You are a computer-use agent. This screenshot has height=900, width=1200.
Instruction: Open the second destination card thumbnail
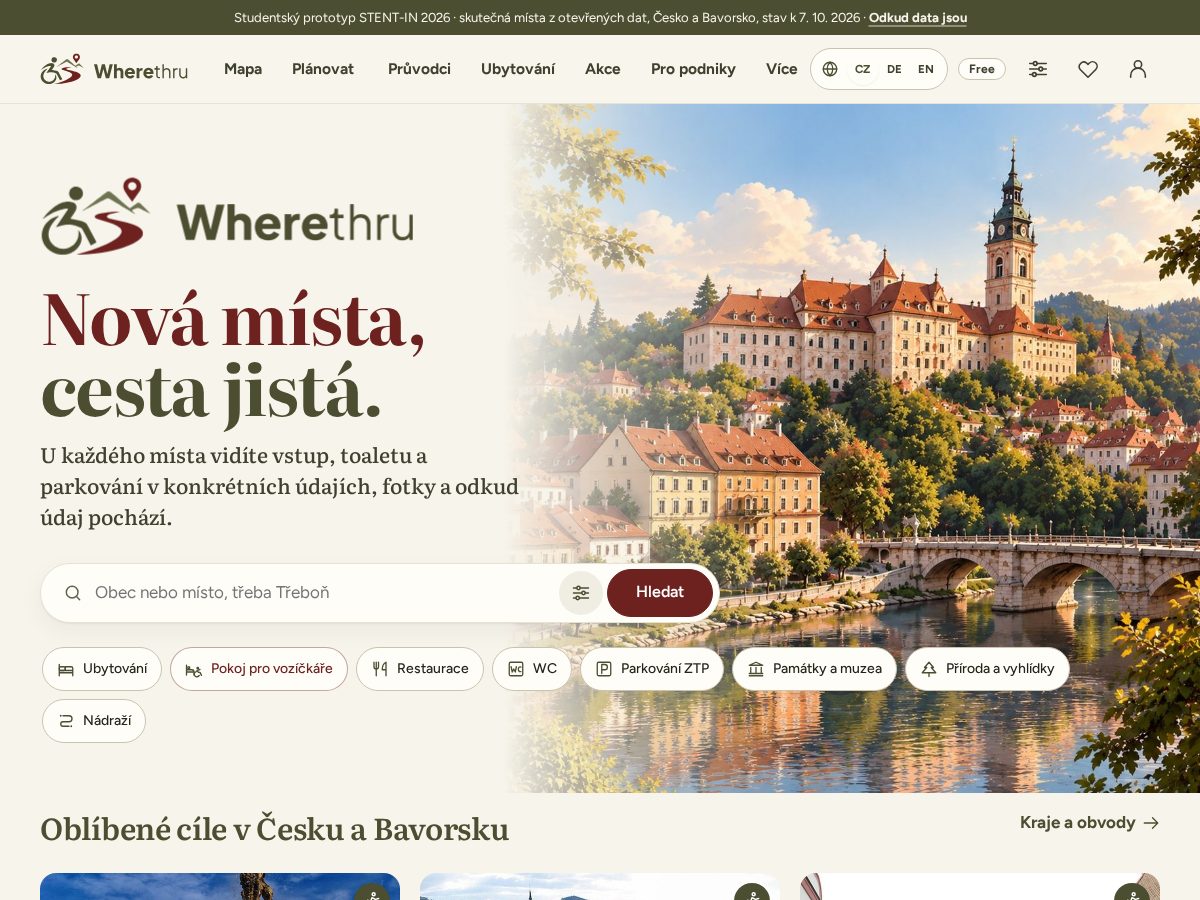pyautogui.click(x=600, y=886)
